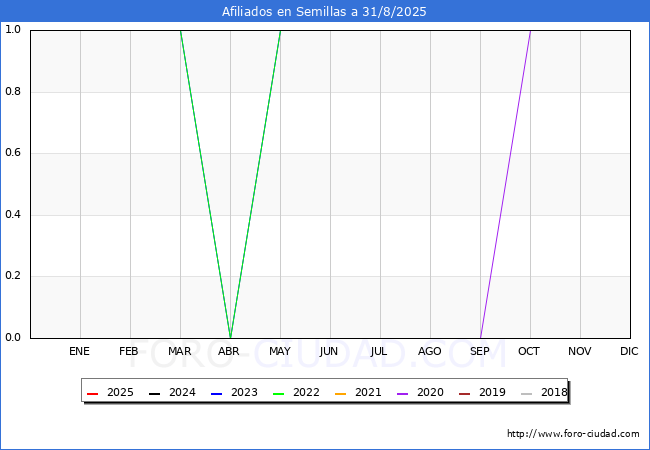Image resolution: width=650 pixels, height=450 pixels.
Task: Click the red 2025 legend swatch
Action: (x=92, y=394)
